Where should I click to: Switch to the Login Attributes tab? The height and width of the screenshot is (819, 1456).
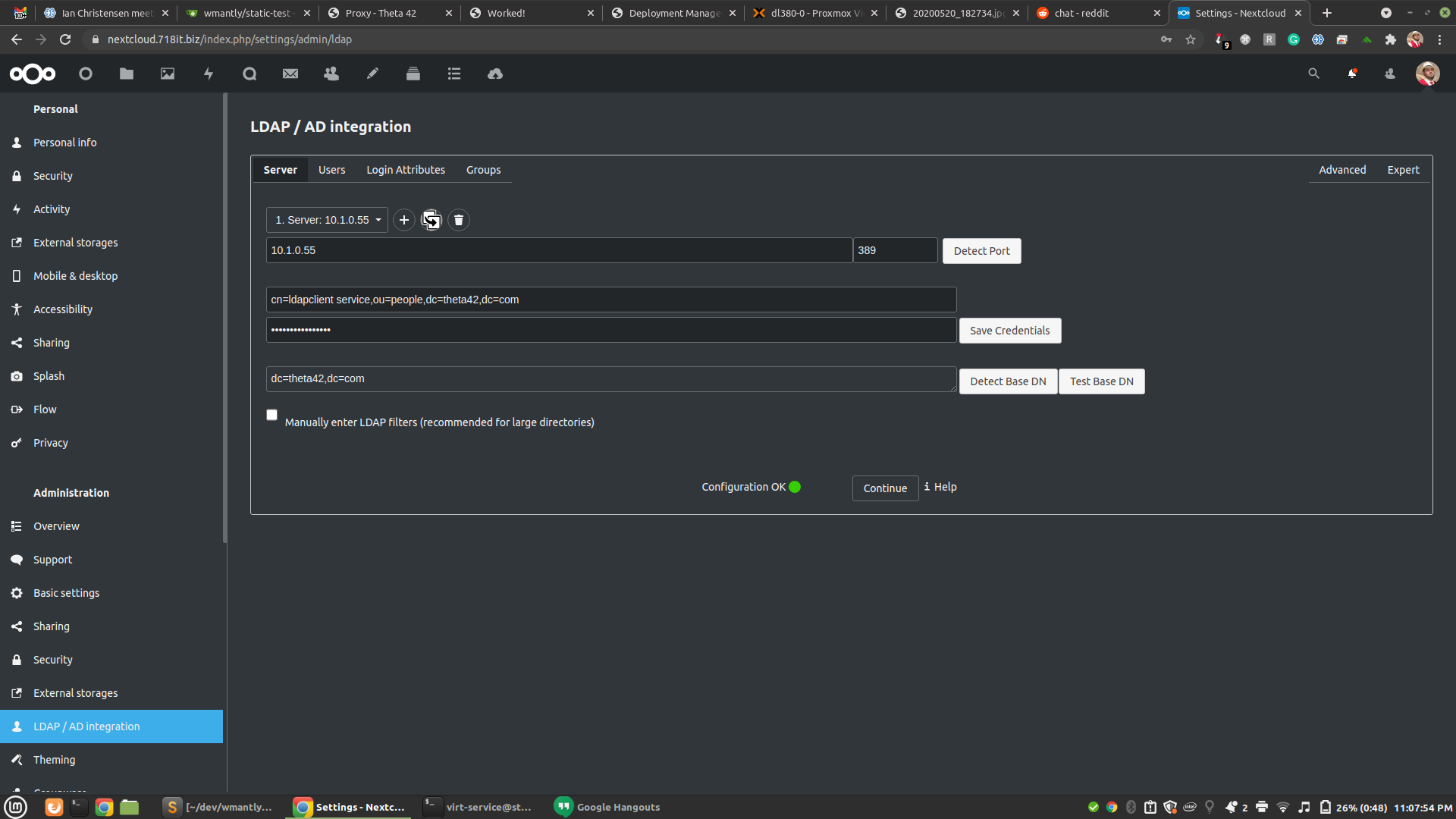(406, 170)
